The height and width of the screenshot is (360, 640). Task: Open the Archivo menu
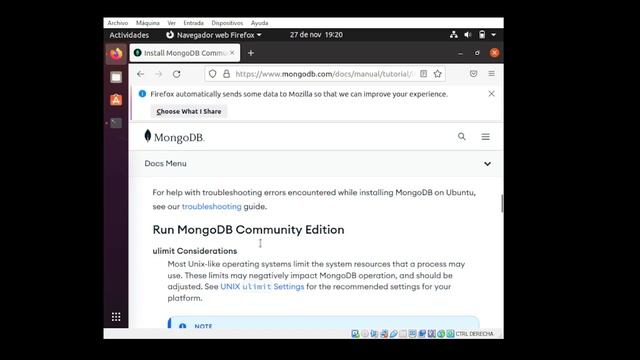[x=118, y=23]
